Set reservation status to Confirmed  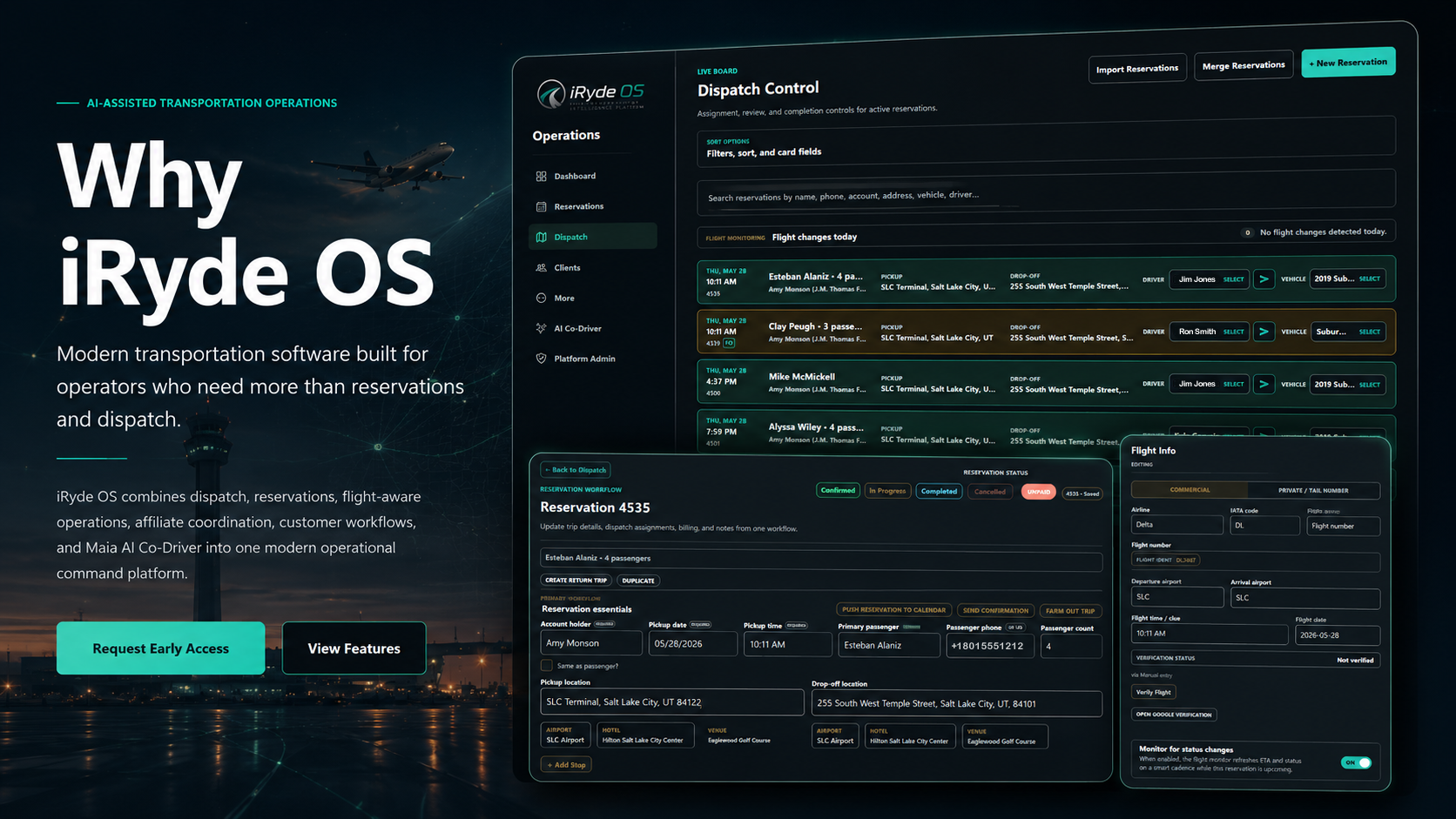click(x=838, y=490)
